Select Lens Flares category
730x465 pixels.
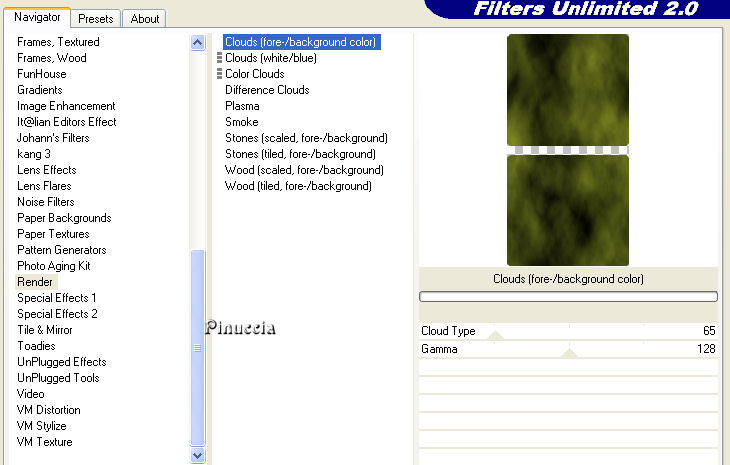coord(44,186)
